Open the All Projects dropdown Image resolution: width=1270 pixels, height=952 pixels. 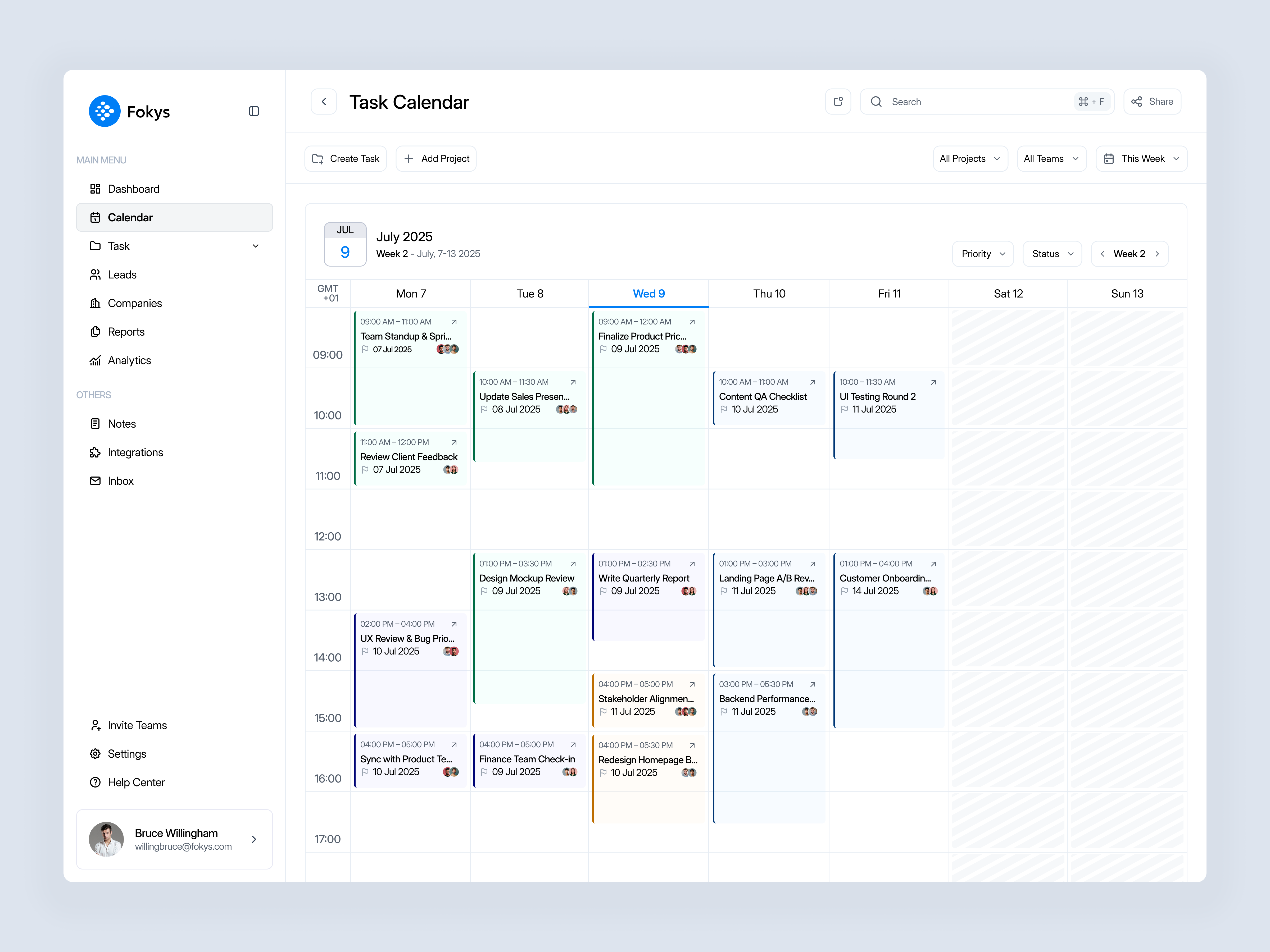970,158
